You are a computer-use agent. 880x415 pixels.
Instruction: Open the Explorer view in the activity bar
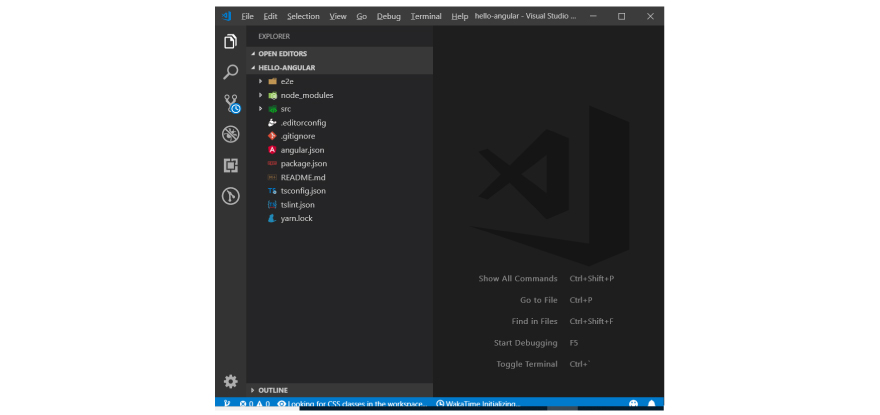(231, 42)
